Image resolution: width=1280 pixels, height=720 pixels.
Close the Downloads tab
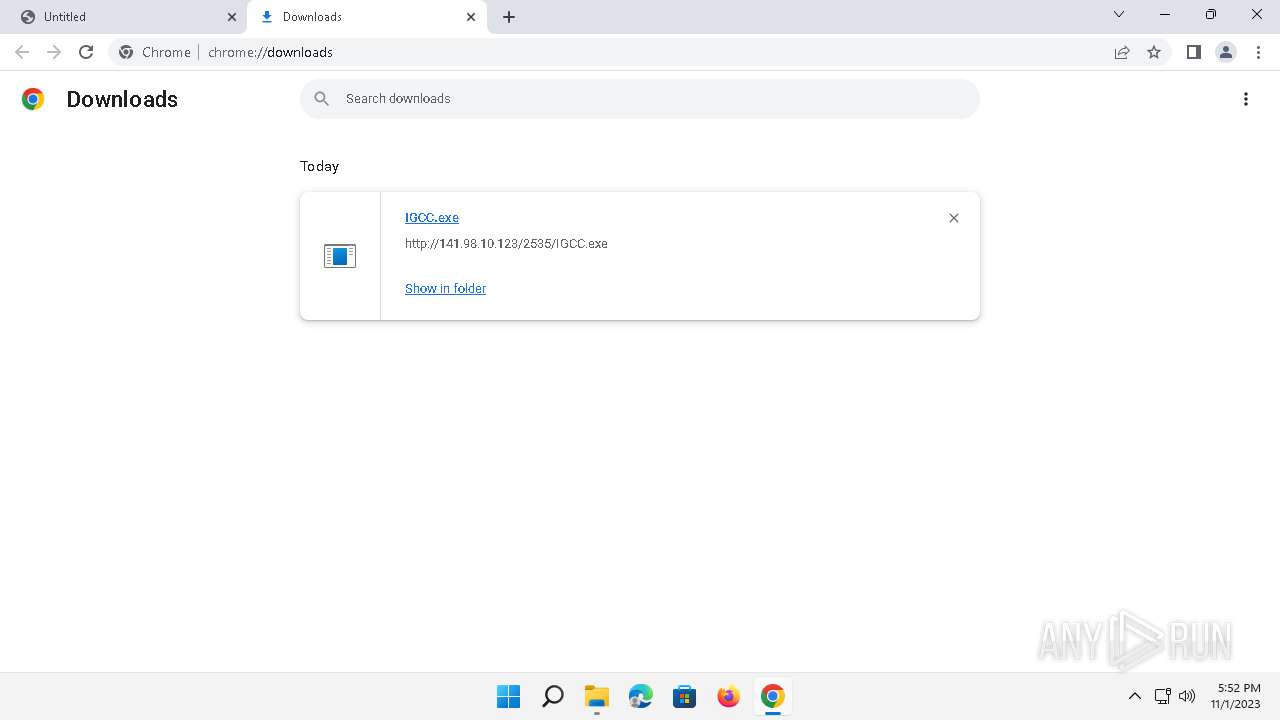[x=471, y=17]
